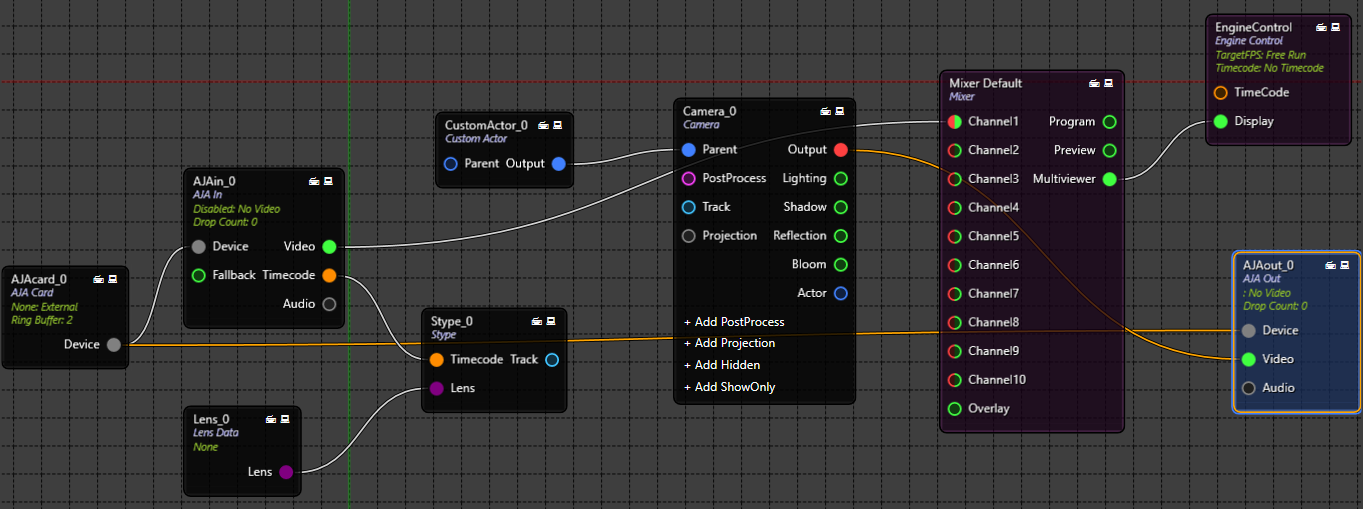Viewport: 1363px width, 509px height.
Task: Click the radio-shaped icon on Stype_0 node
Action: tap(537, 321)
